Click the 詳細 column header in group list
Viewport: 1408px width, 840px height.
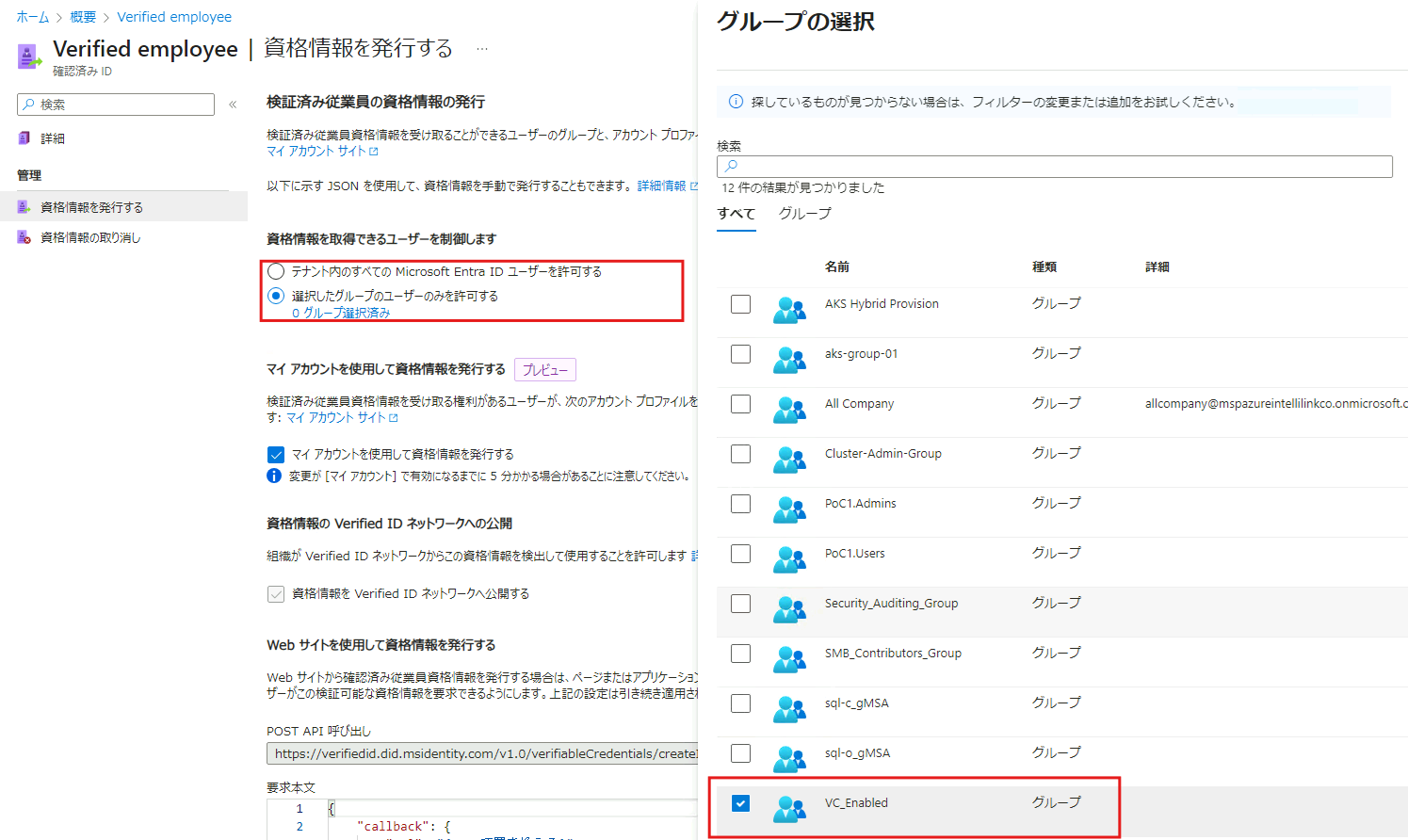(x=1157, y=267)
